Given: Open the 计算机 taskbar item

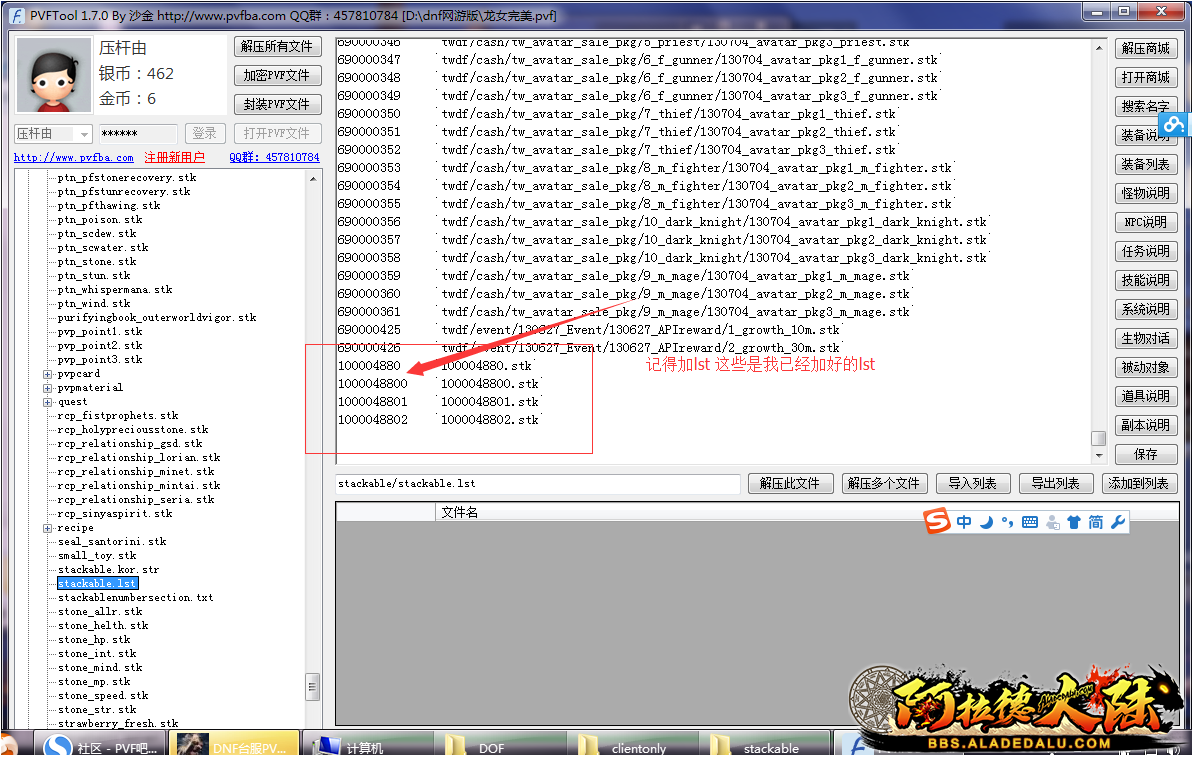Looking at the screenshot, I should point(364,747).
